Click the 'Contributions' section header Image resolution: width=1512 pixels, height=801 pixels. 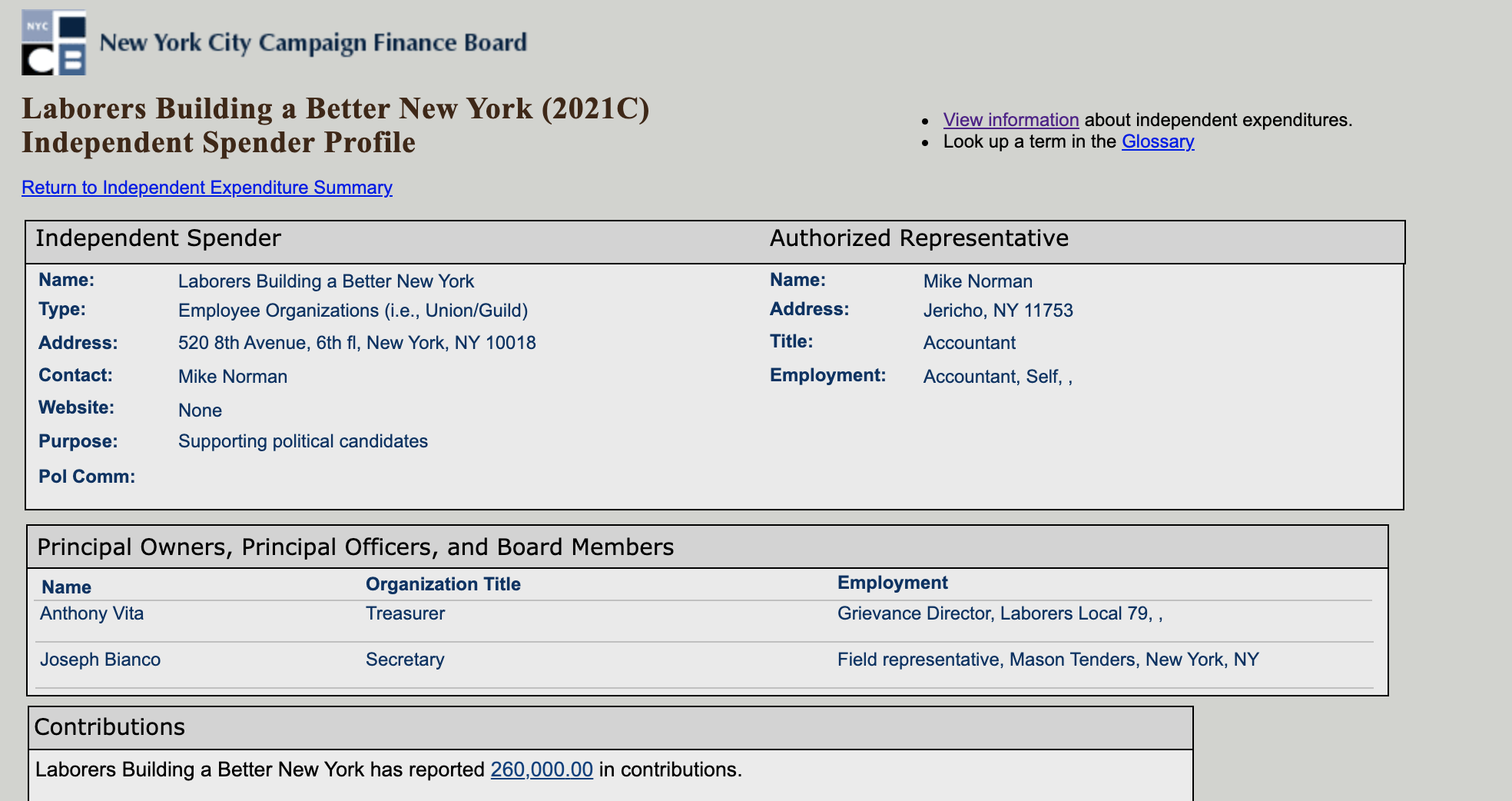click(110, 727)
